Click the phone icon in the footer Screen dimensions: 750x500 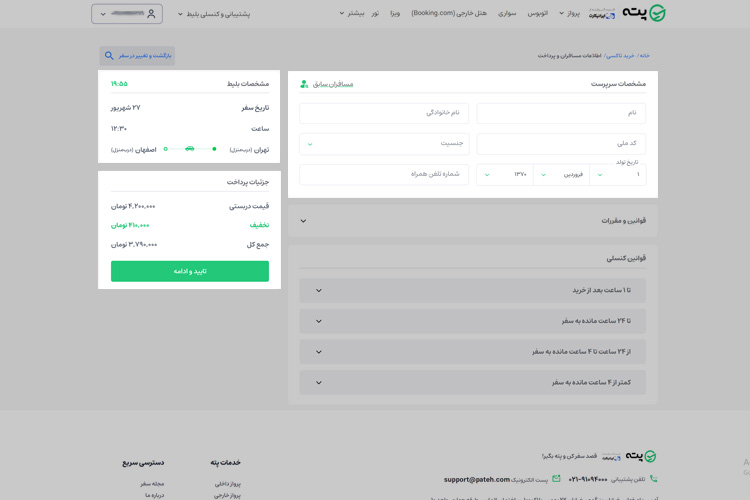(x=653, y=479)
